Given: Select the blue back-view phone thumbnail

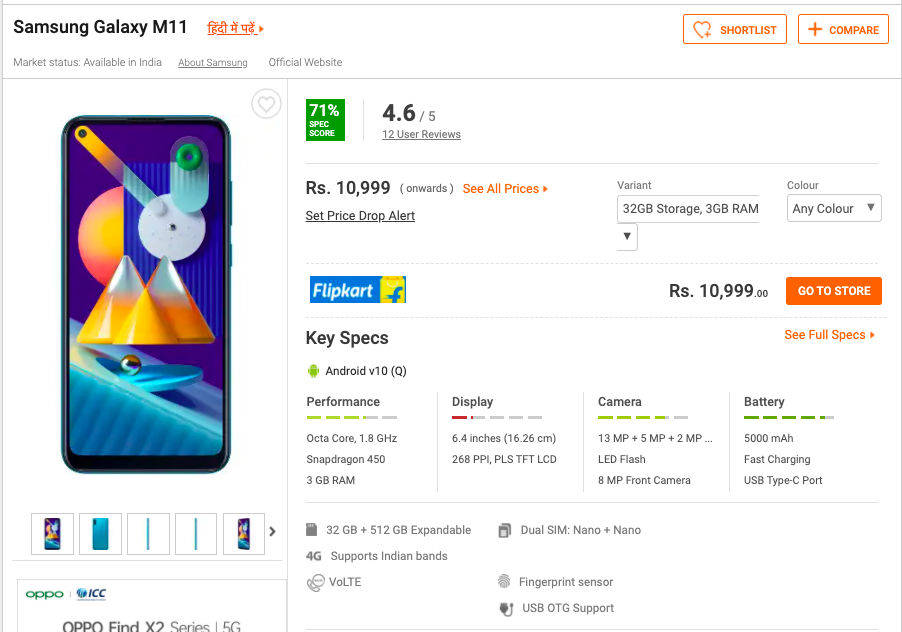Looking at the screenshot, I should coord(100,534).
